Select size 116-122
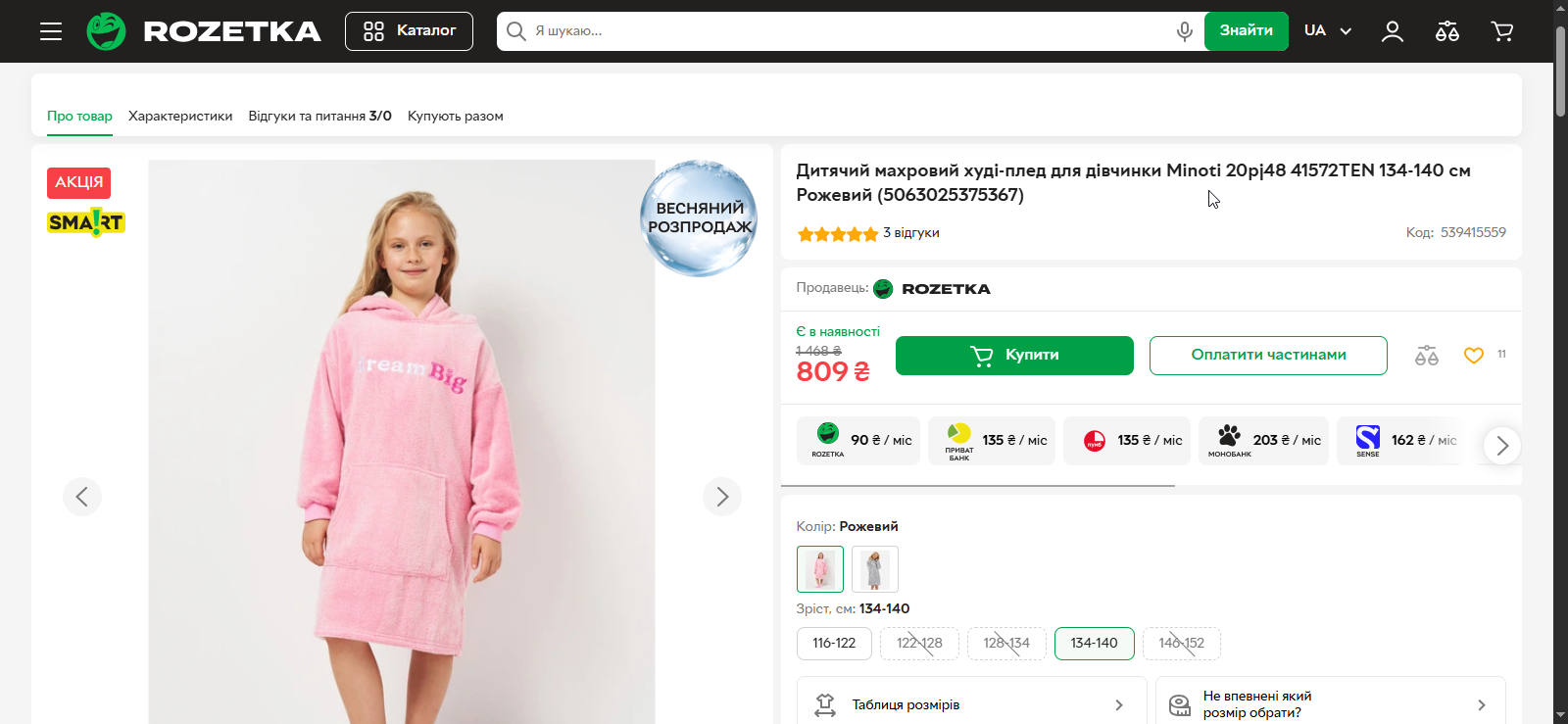Image resolution: width=1568 pixels, height=724 pixels. (x=834, y=644)
